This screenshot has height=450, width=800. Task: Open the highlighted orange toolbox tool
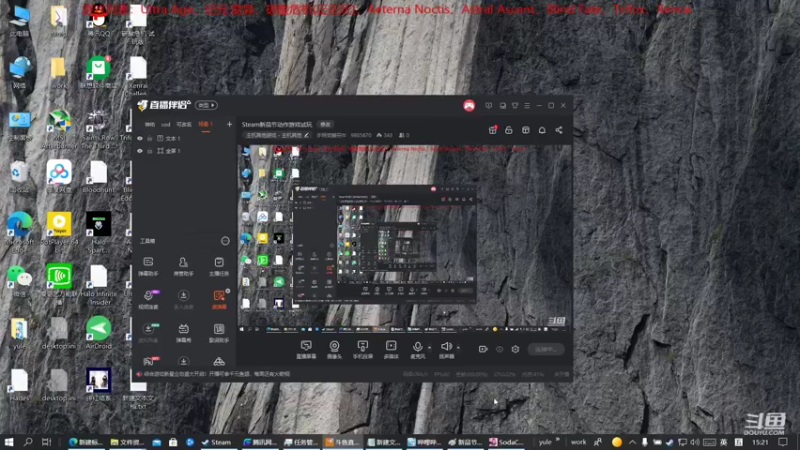pos(219,299)
